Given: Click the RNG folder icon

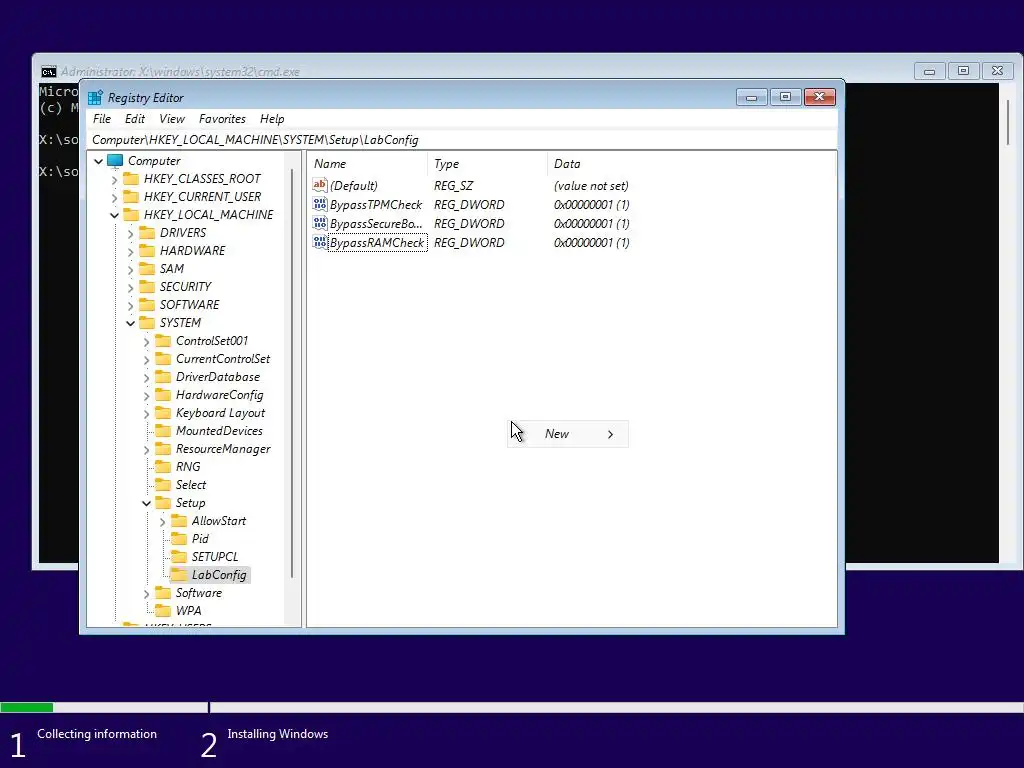Looking at the screenshot, I should click(x=163, y=467).
